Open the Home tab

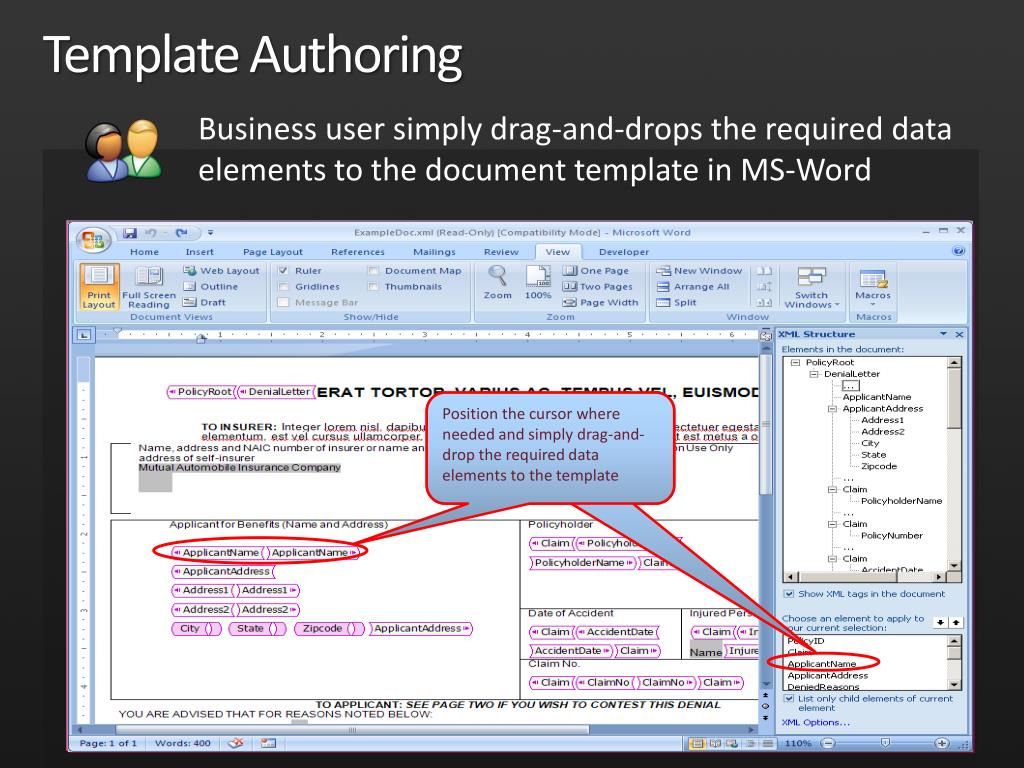144,251
